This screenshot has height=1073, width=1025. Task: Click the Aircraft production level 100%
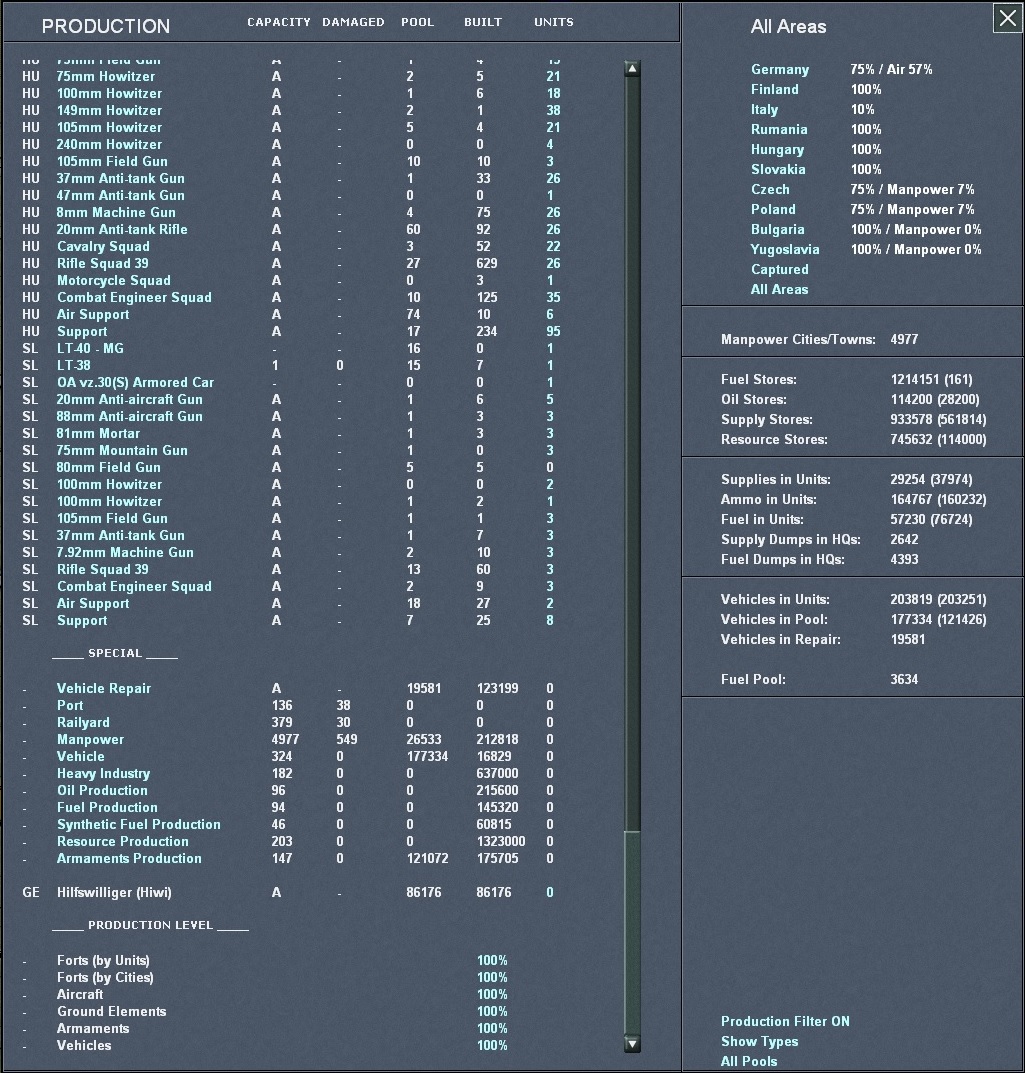(x=492, y=994)
